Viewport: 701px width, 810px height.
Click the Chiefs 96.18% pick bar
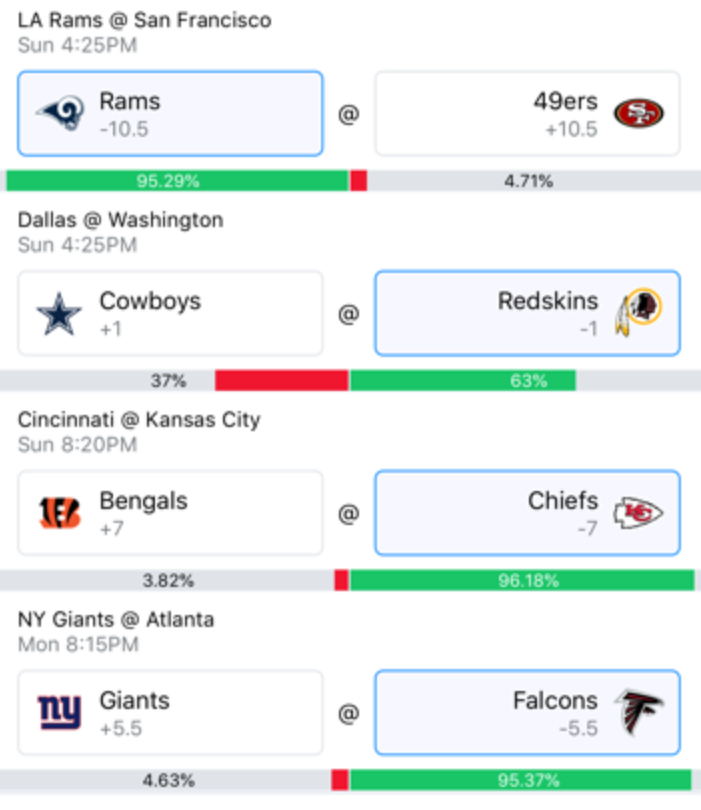[522, 581]
